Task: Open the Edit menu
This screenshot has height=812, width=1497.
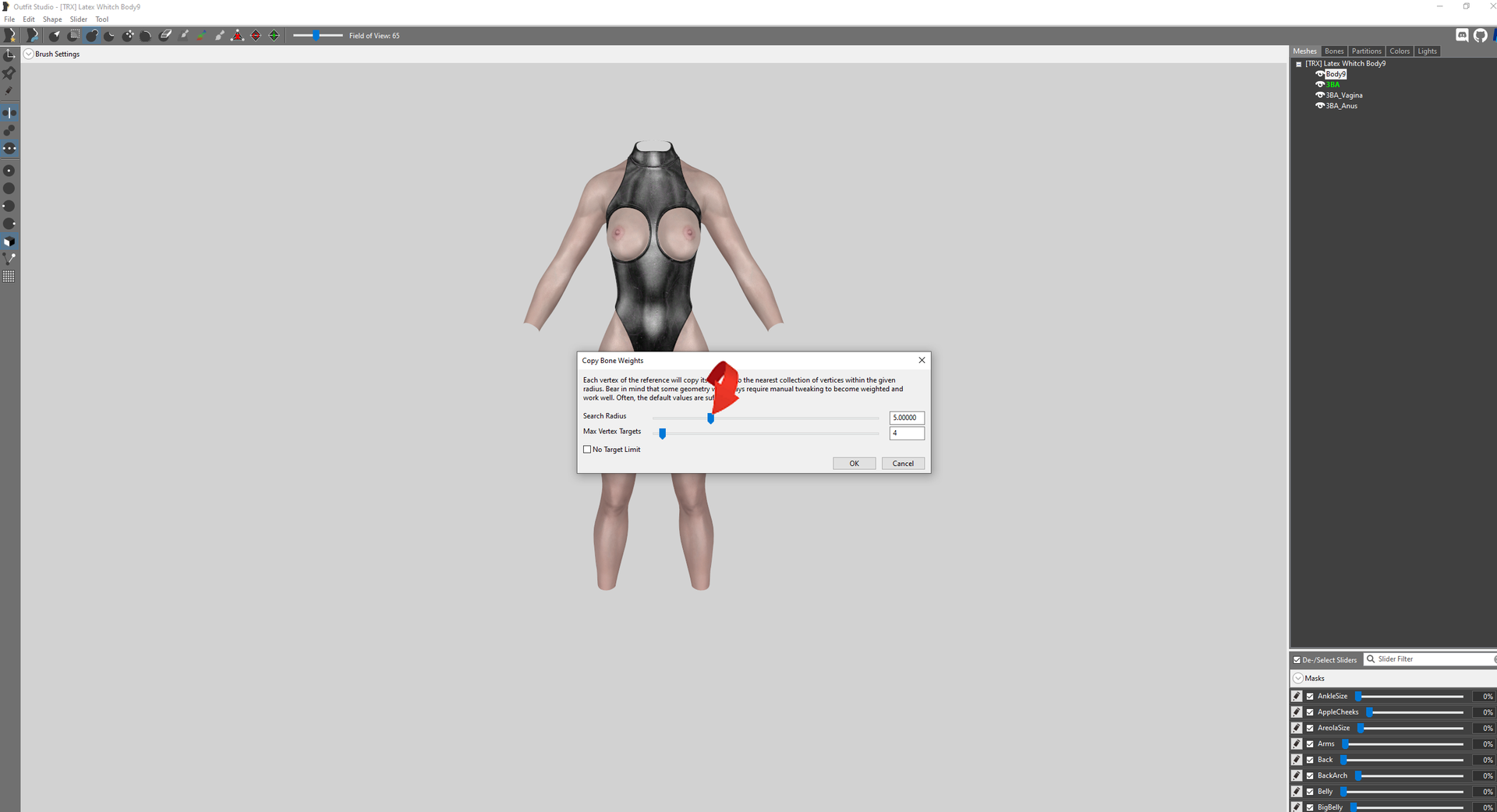Action: pos(29,19)
